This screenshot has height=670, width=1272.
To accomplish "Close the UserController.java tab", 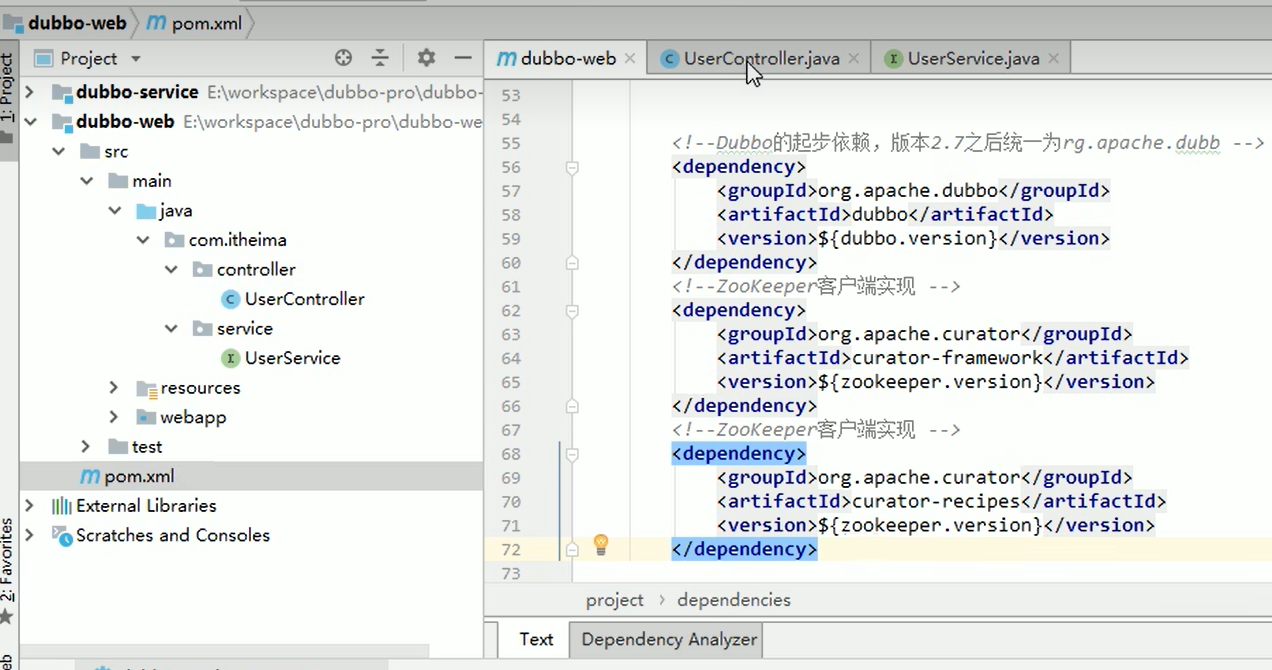I will point(853,59).
